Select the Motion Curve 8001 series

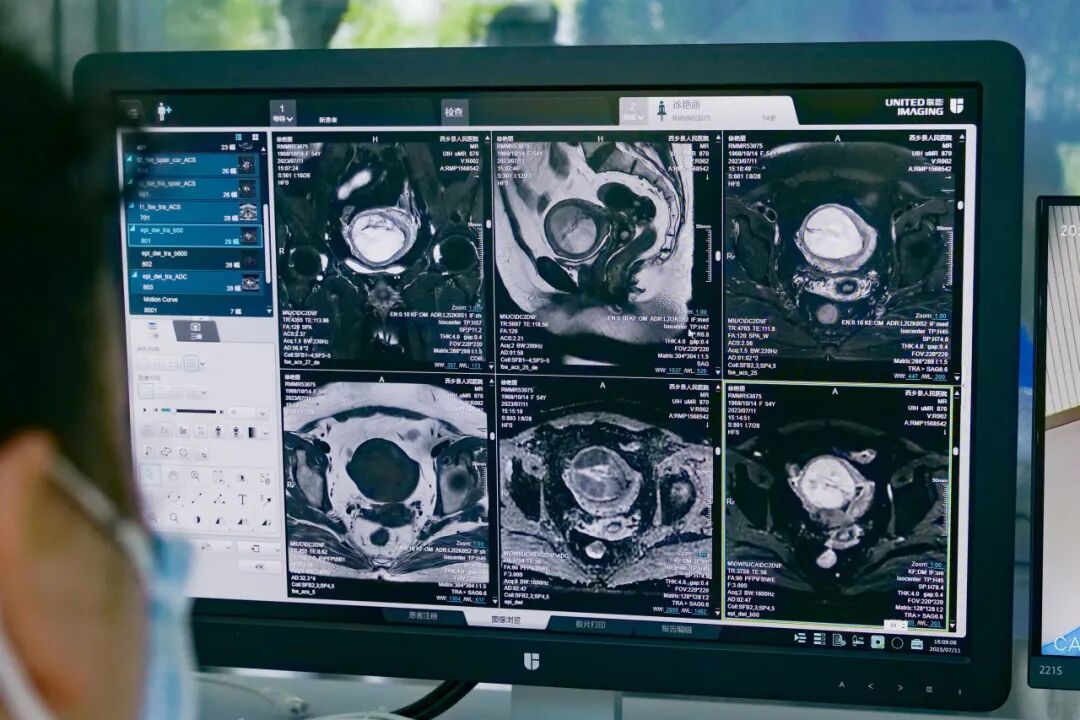click(196, 305)
